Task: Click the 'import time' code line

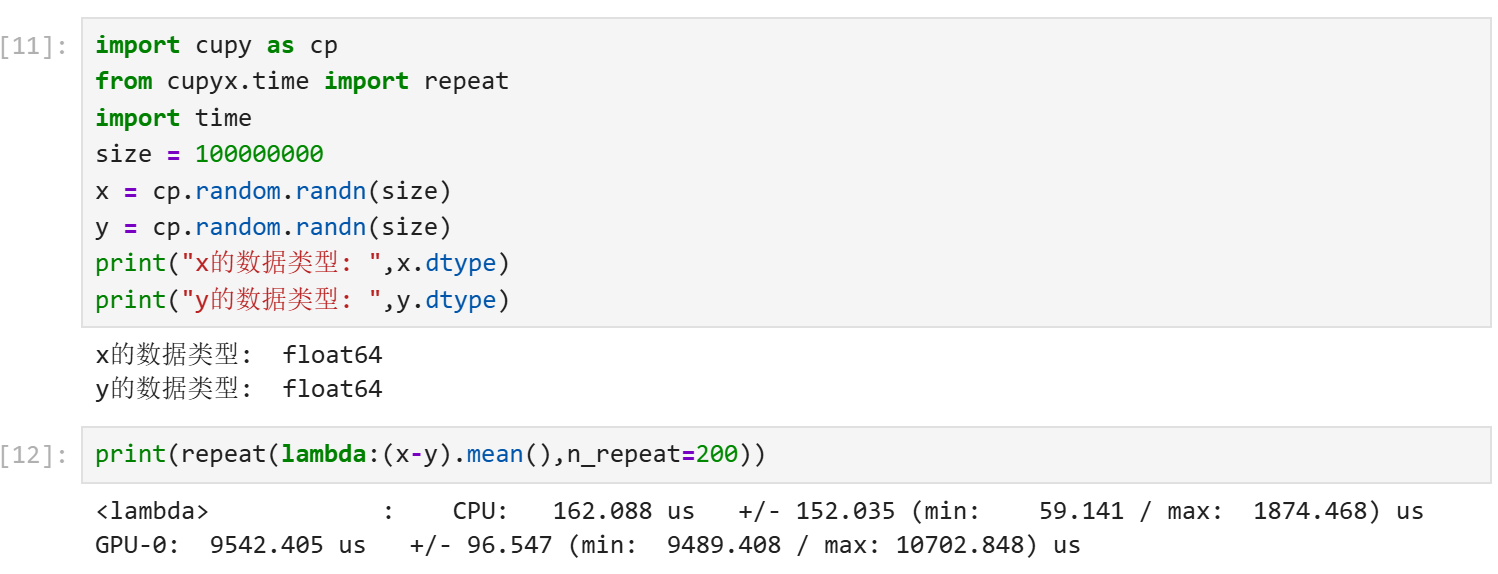Action: click(173, 118)
